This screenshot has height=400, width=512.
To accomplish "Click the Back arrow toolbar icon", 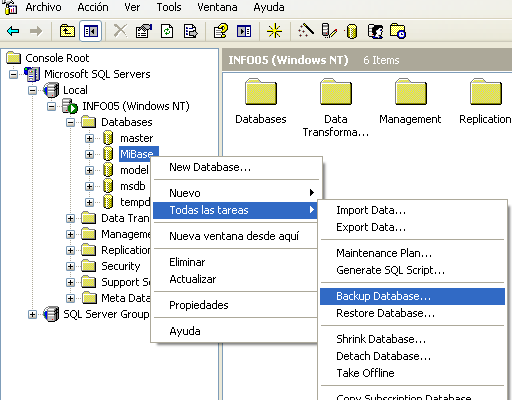I will pos(13,31).
